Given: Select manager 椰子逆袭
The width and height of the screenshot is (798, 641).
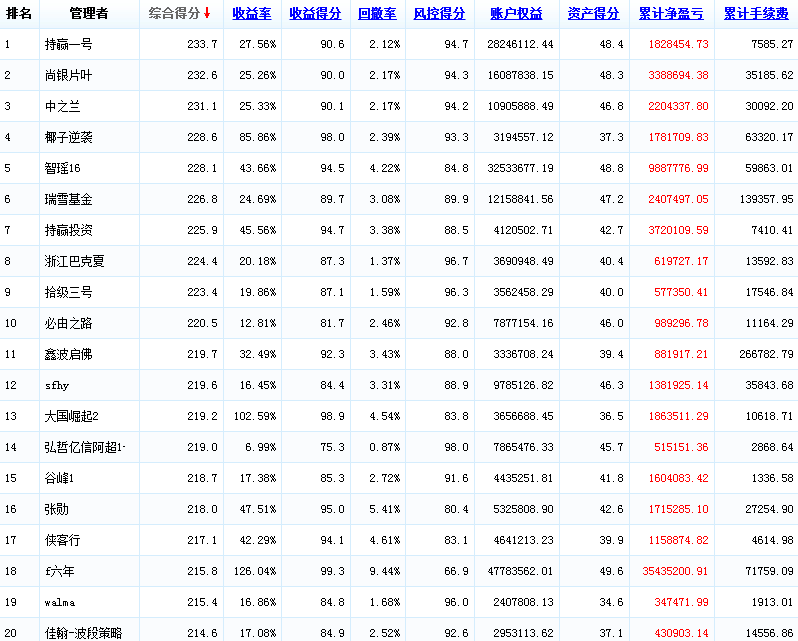Looking at the screenshot, I should click(x=69, y=137).
